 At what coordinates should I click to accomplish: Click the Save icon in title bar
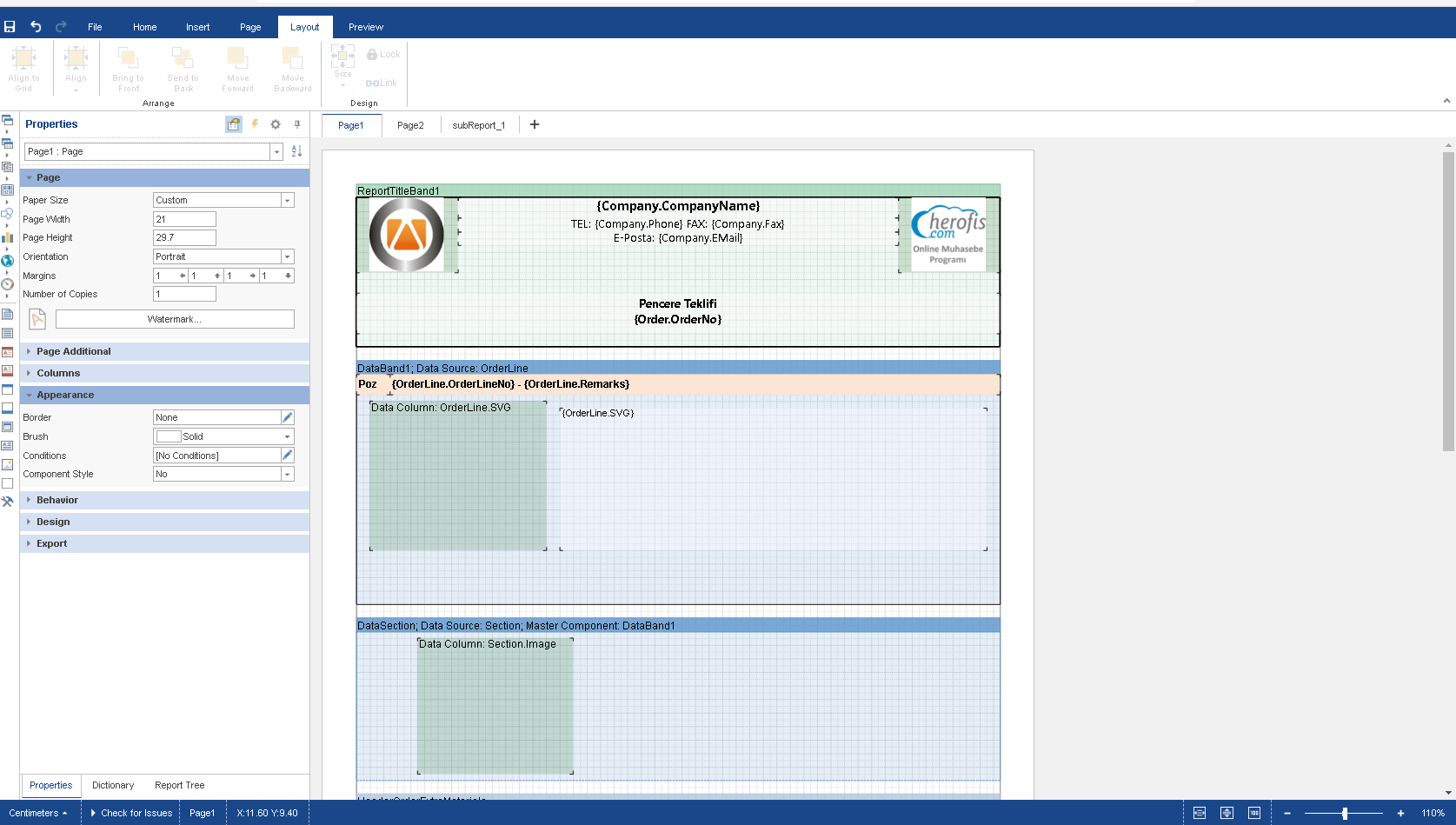(x=10, y=27)
